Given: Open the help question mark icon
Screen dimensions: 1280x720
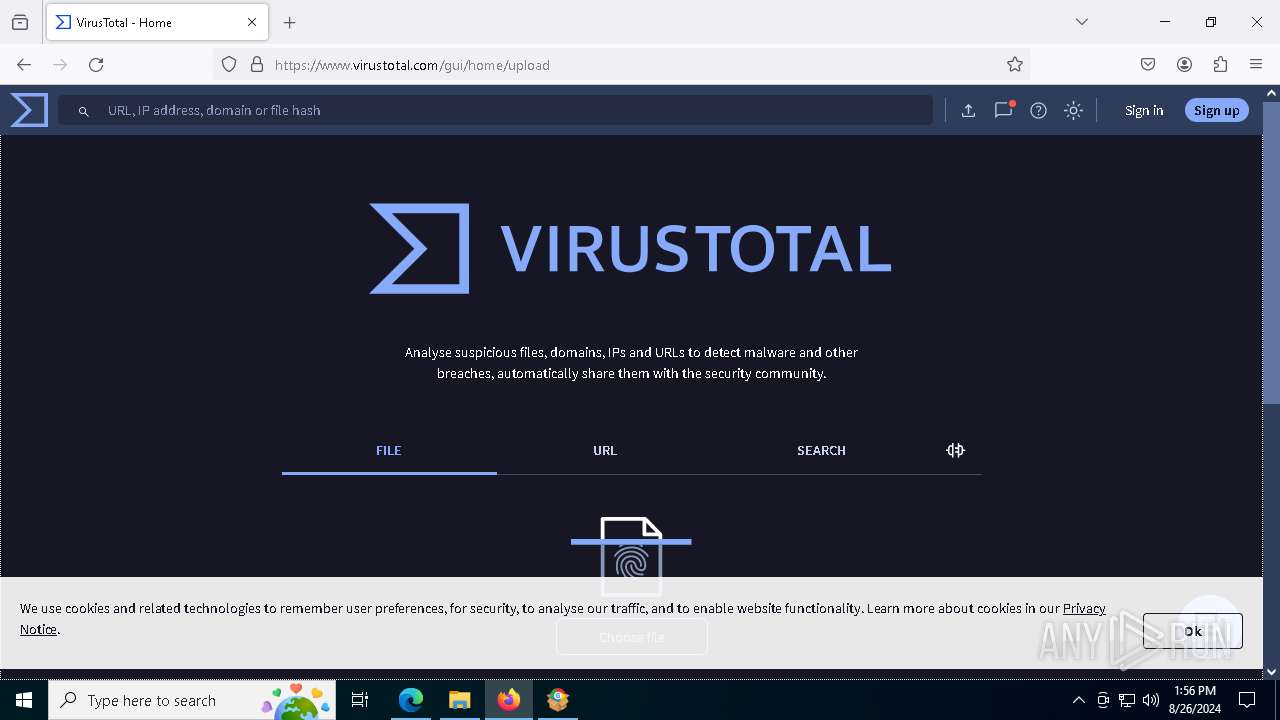Looking at the screenshot, I should click(1038, 111).
